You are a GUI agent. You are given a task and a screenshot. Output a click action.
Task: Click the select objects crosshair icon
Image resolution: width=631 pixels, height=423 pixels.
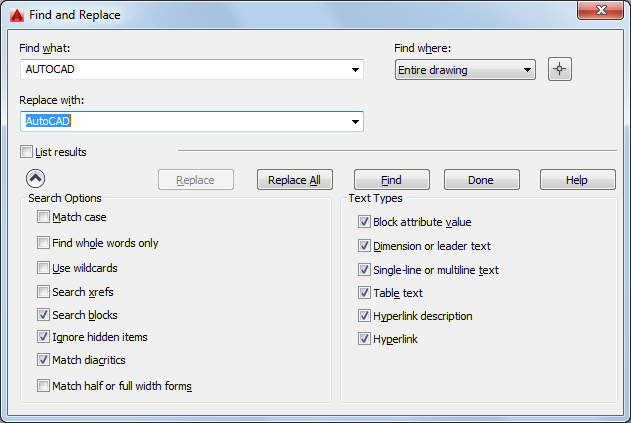(559, 69)
